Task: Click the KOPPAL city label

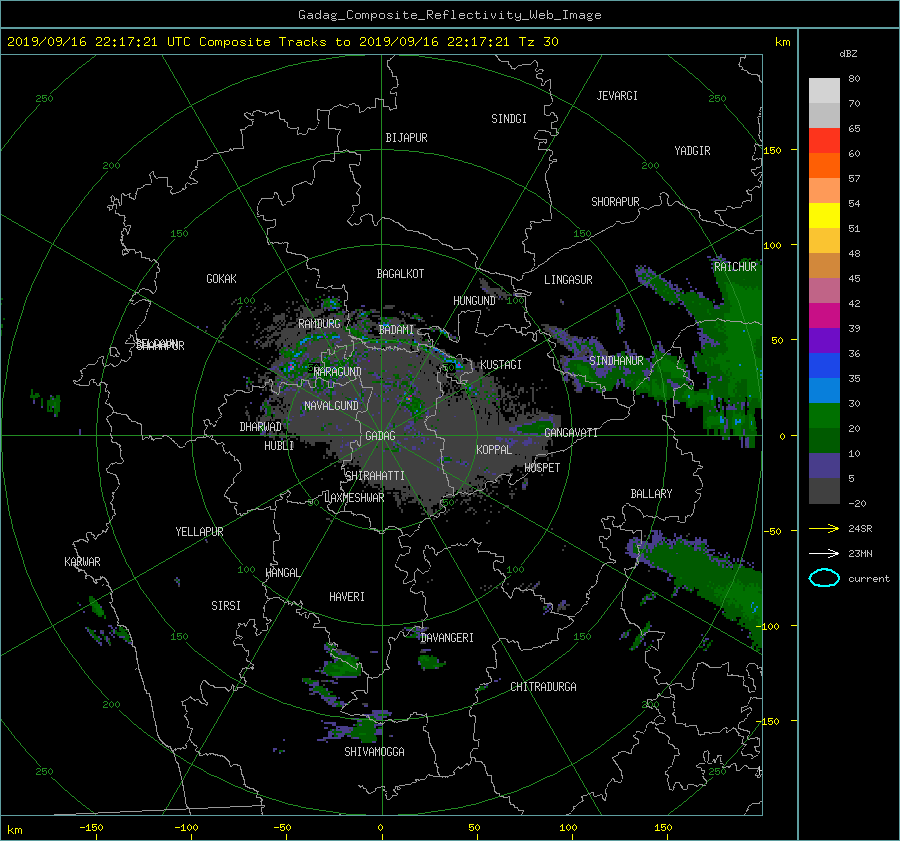Action: [494, 450]
